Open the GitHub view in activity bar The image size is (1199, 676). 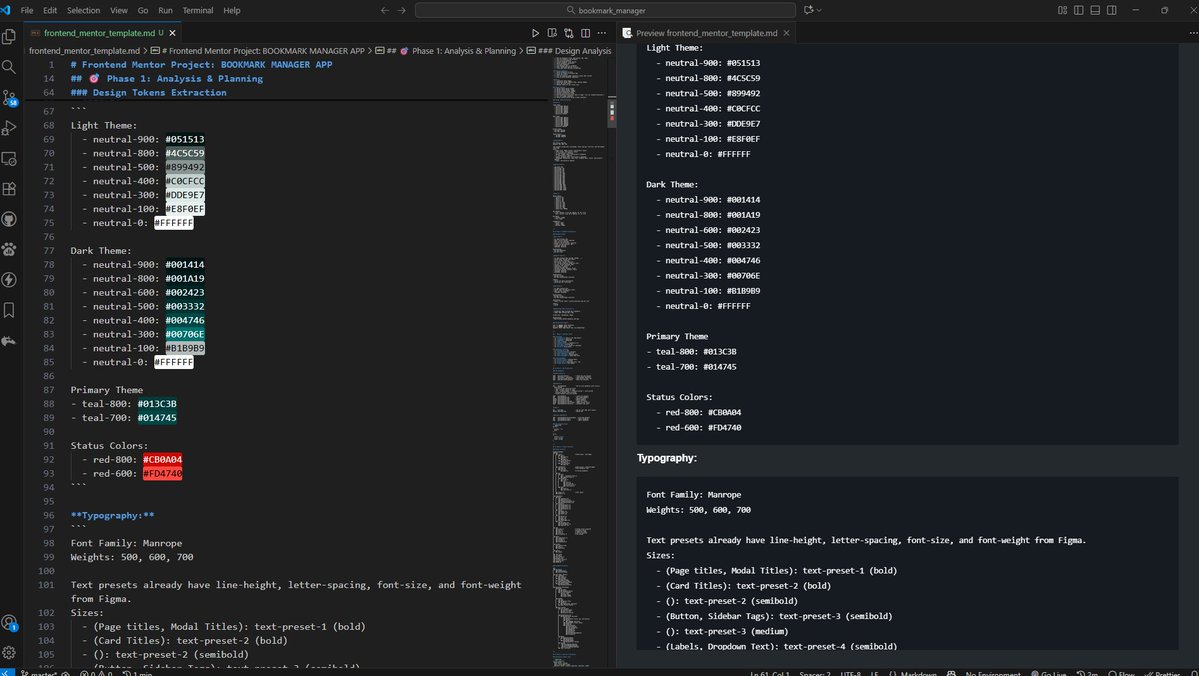click(x=9, y=219)
